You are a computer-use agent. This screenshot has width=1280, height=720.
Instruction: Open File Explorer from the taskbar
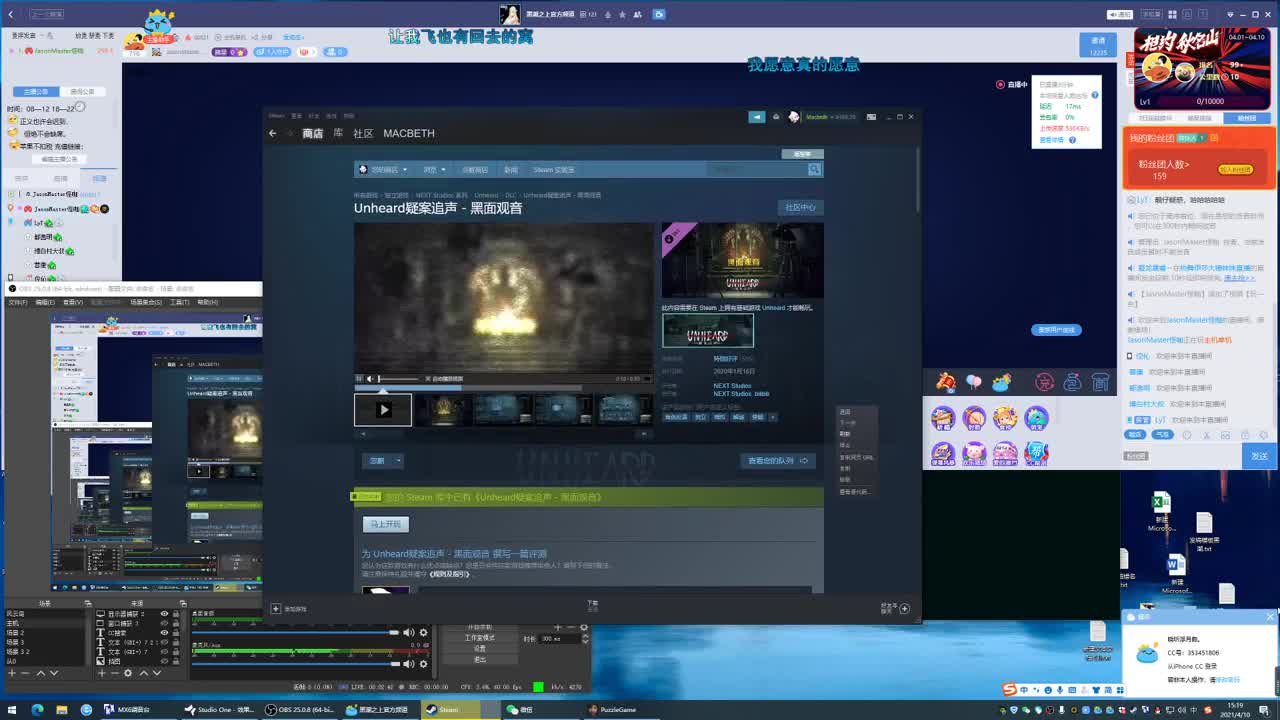[61, 710]
